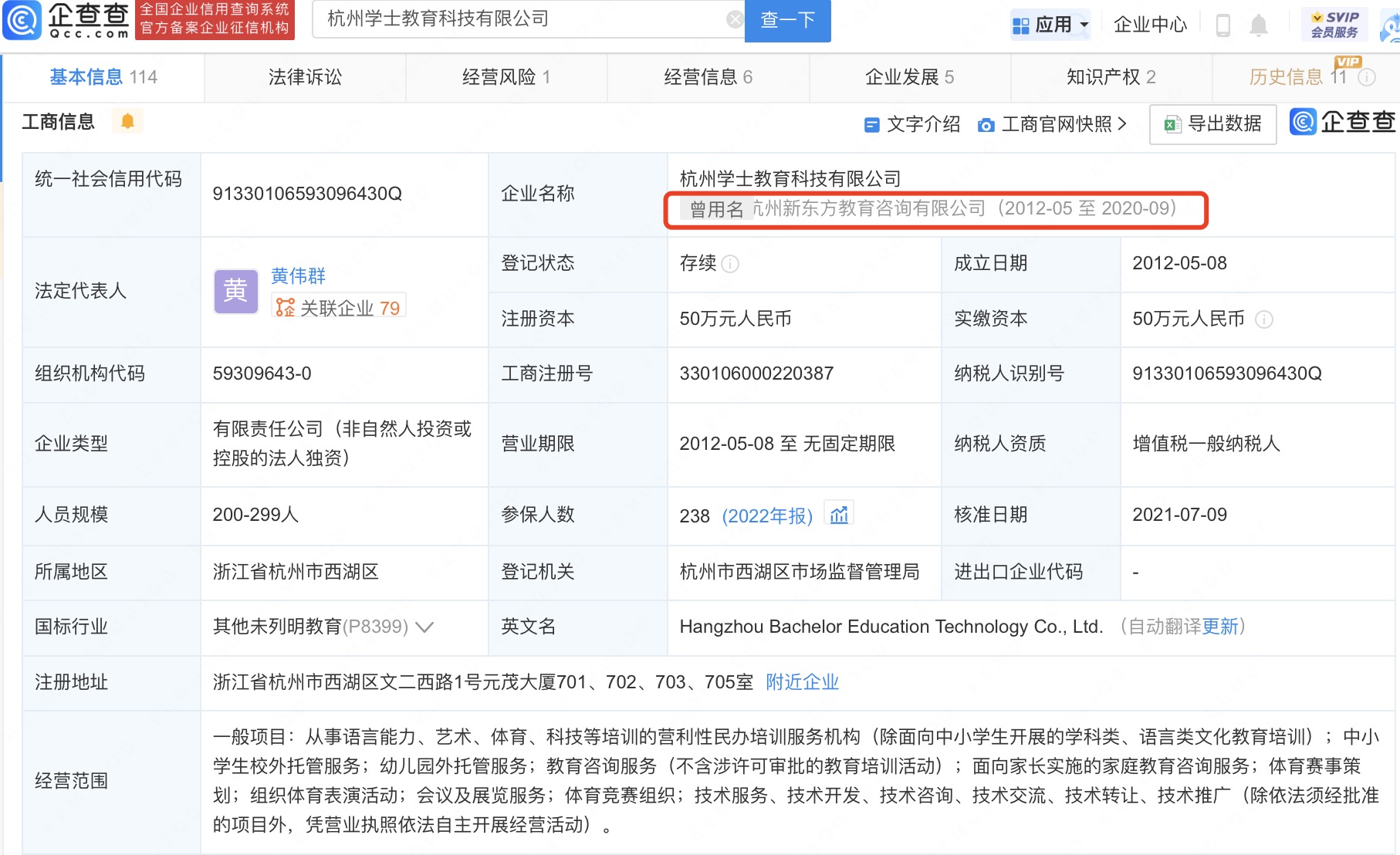Click the 企查查 watermark logo near export
The image size is (1400, 855).
(x=1343, y=122)
